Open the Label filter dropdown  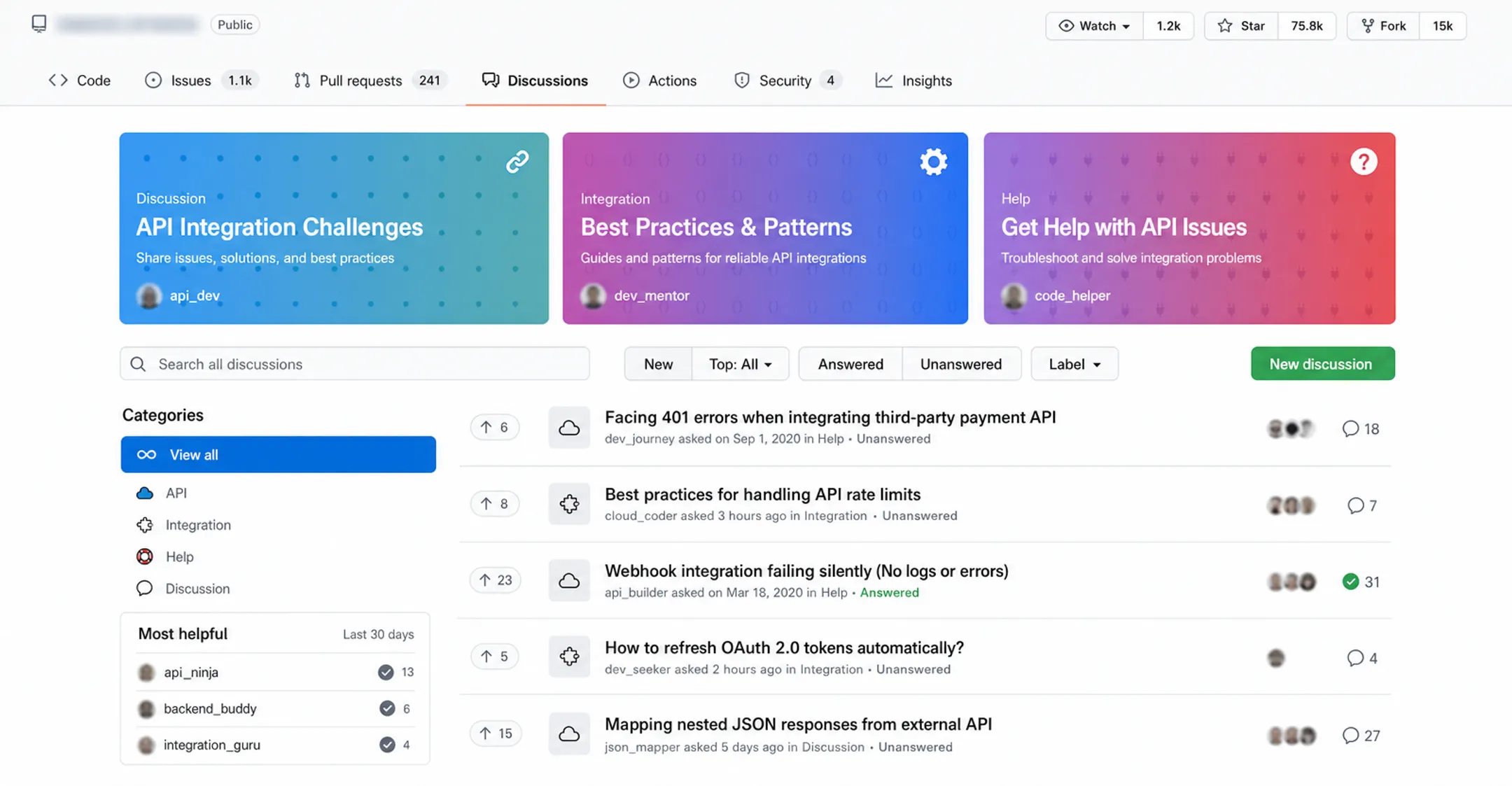[x=1074, y=364]
